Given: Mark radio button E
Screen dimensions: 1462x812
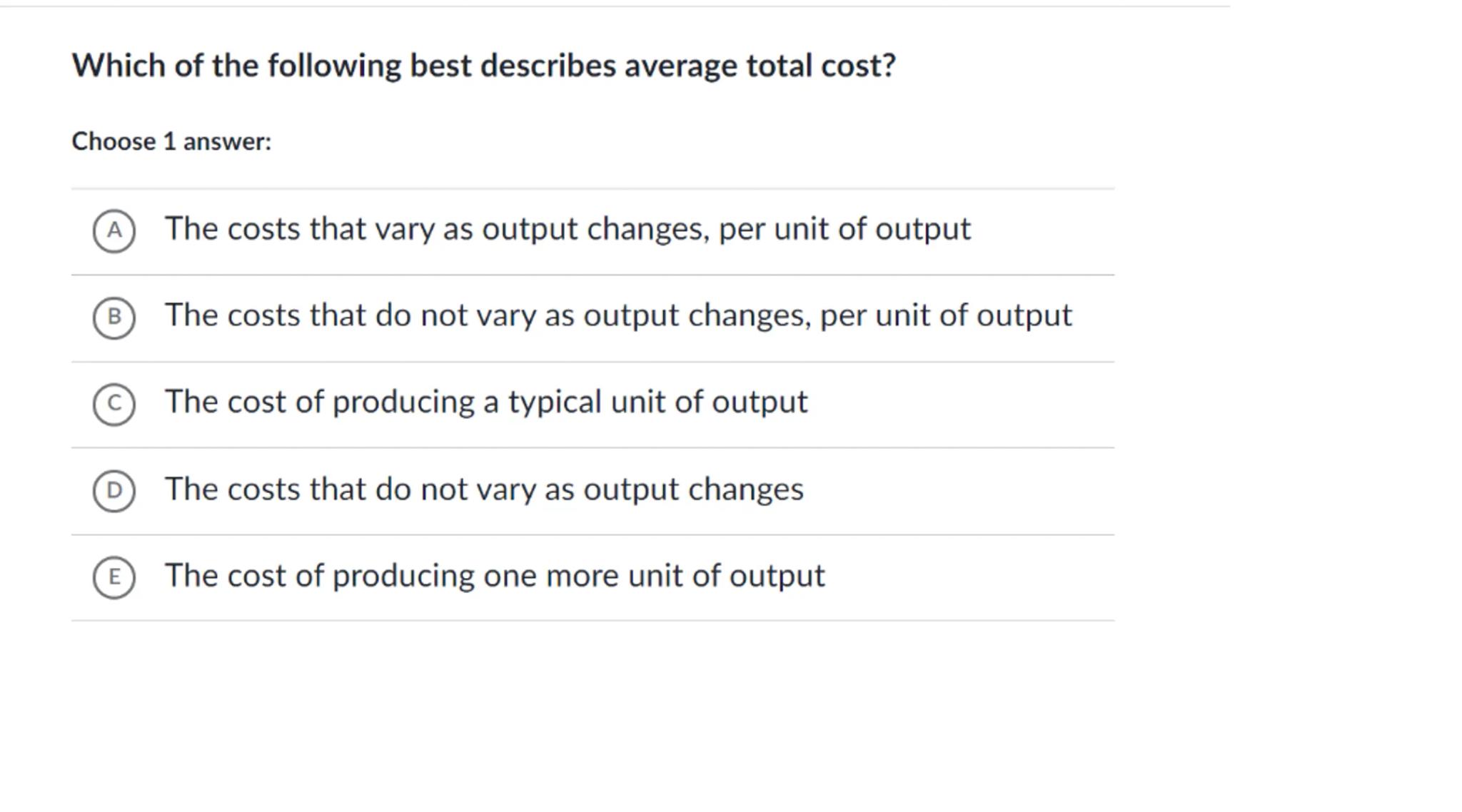Looking at the screenshot, I should [114, 577].
